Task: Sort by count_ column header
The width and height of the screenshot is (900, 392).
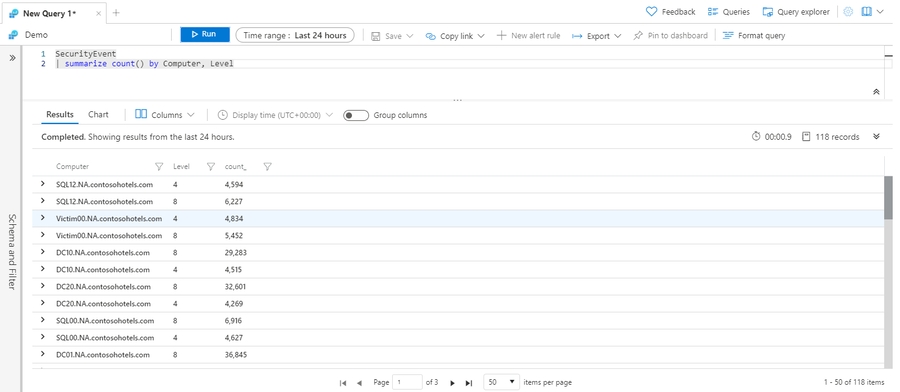Action: (235, 166)
